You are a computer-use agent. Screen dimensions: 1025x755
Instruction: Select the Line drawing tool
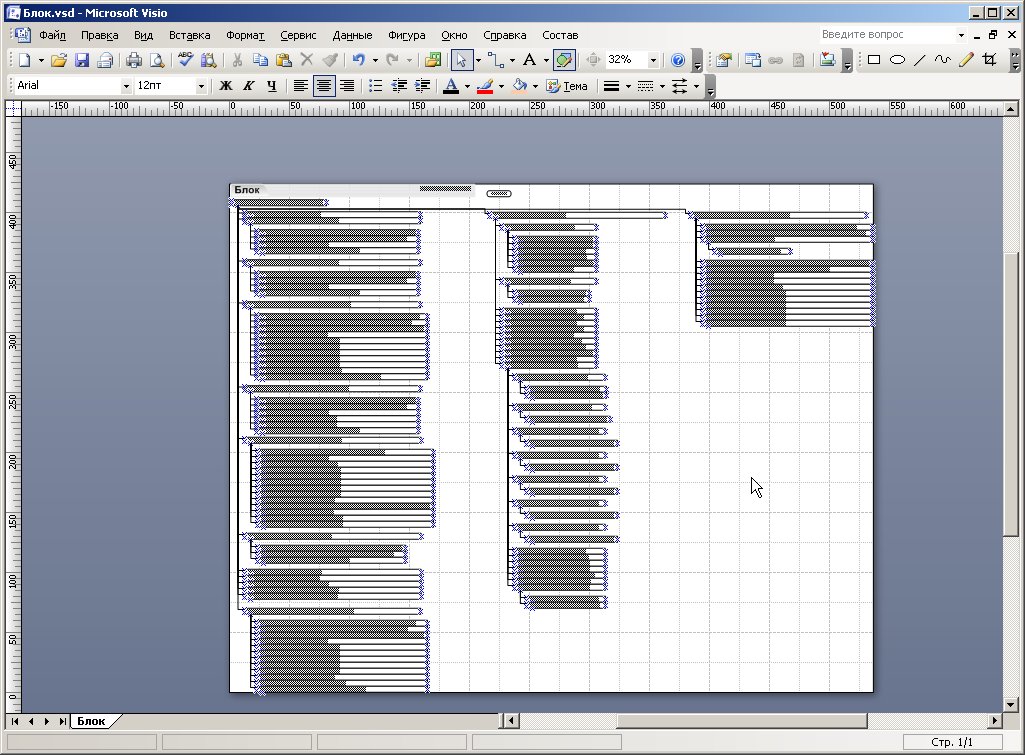tap(920, 60)
